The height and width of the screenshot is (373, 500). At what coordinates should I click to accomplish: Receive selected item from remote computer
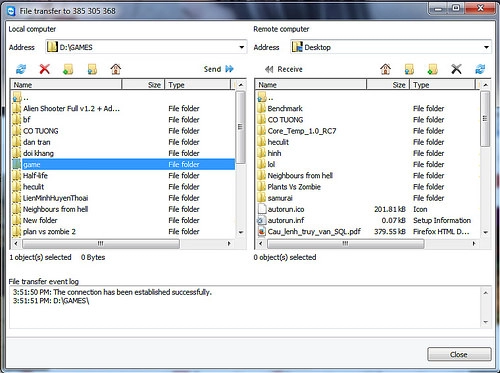point(284,69)
